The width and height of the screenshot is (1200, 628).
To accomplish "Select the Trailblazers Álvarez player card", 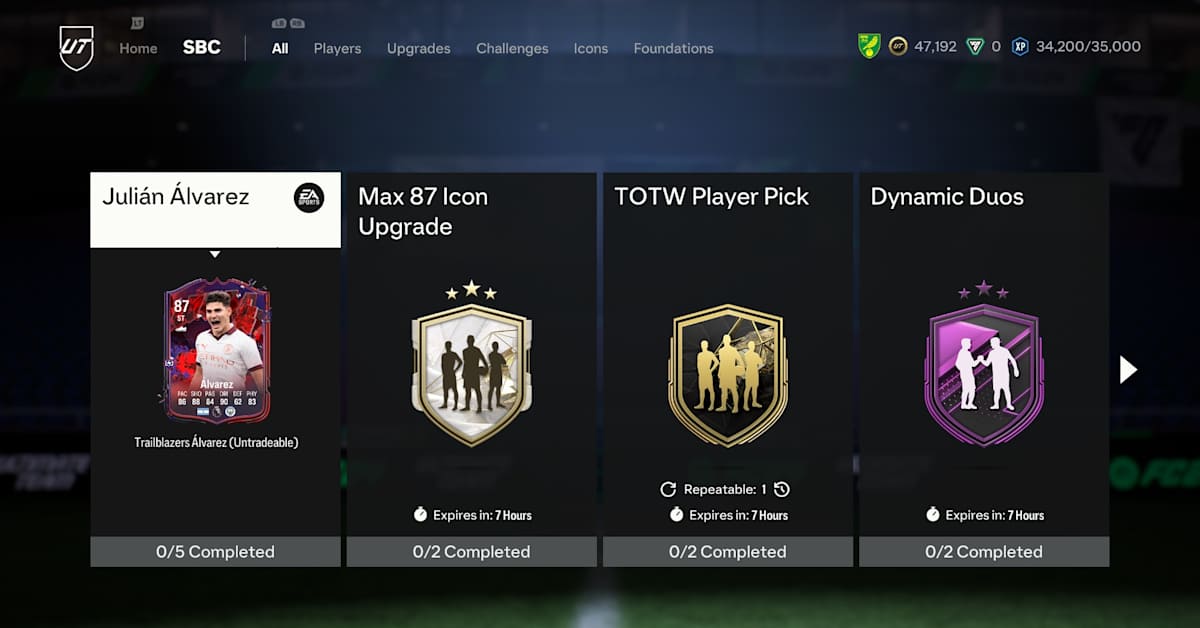I will [216, 351].
